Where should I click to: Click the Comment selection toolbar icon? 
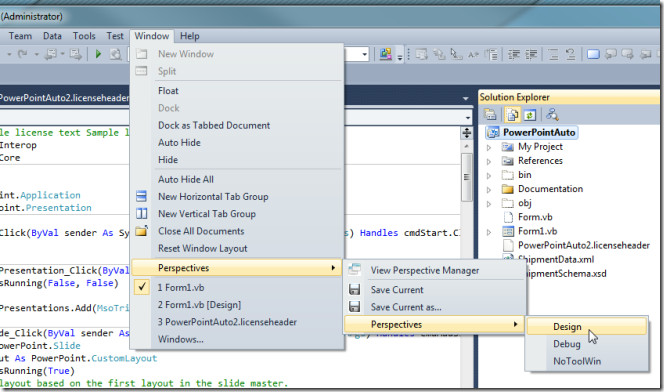[553, 54]
